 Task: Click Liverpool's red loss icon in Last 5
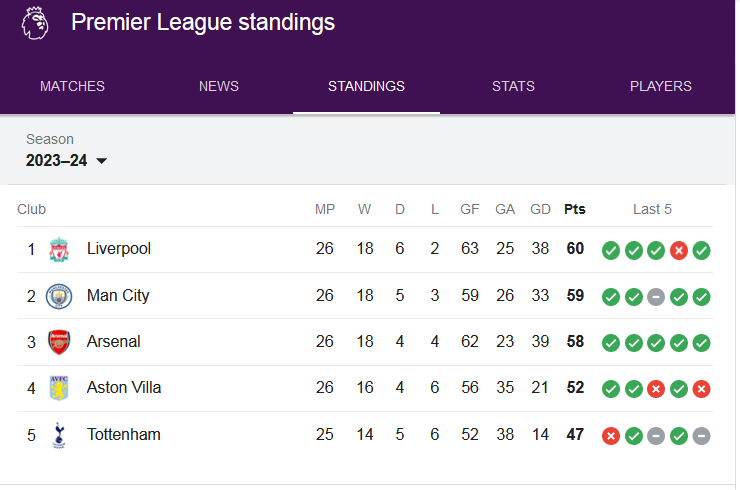[679, 250]
